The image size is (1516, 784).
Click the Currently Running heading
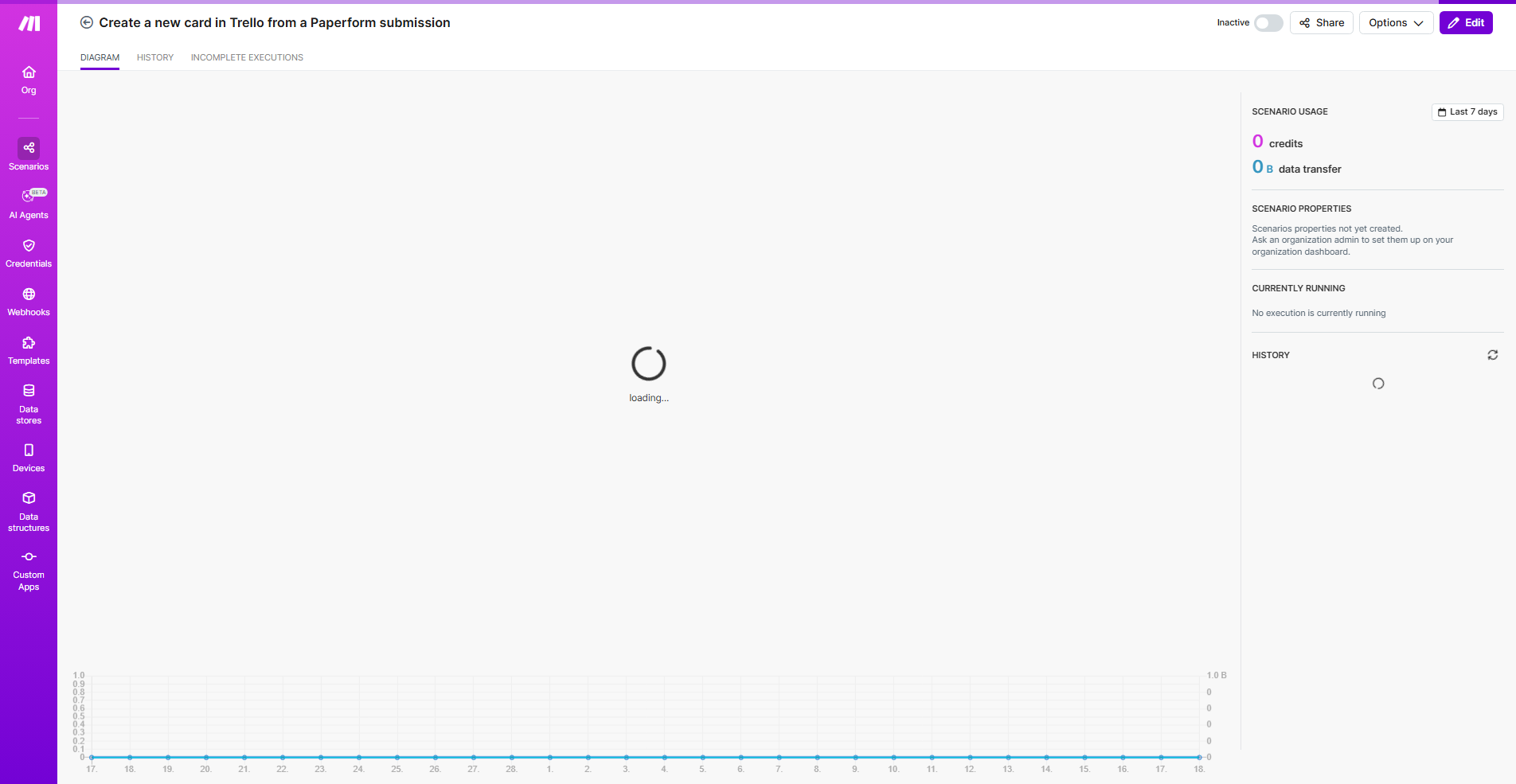tap(1298, 288)
